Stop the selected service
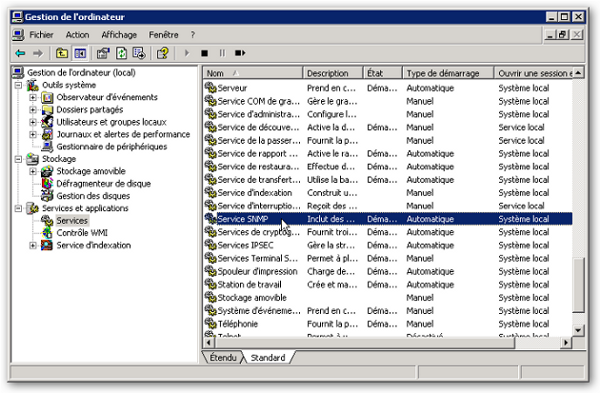The image size is (600, 393). 204,53
